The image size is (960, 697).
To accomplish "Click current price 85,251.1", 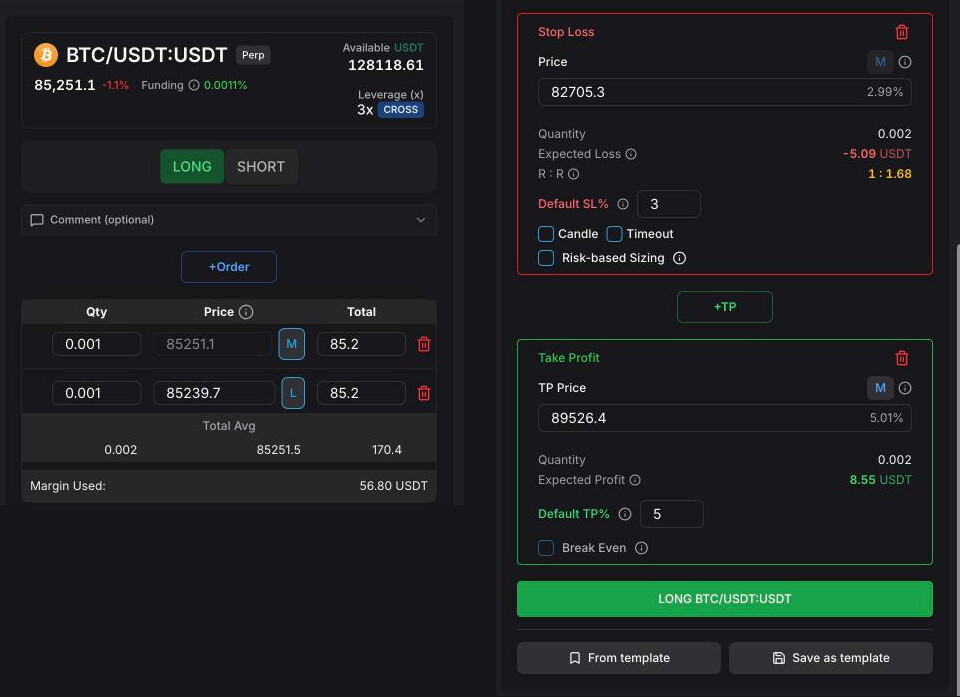I will (x=65, y=85).
